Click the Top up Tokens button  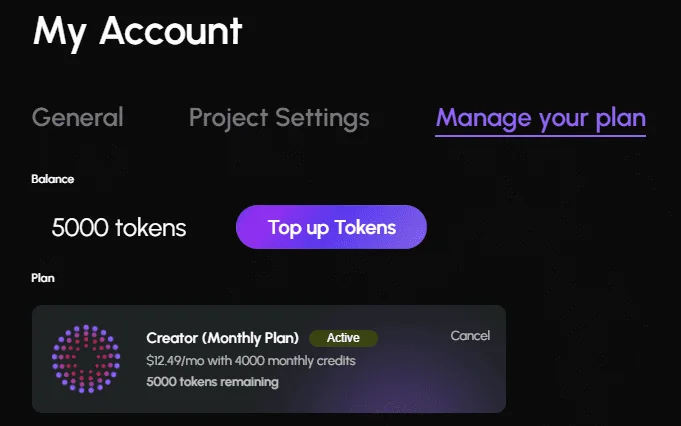331,227
